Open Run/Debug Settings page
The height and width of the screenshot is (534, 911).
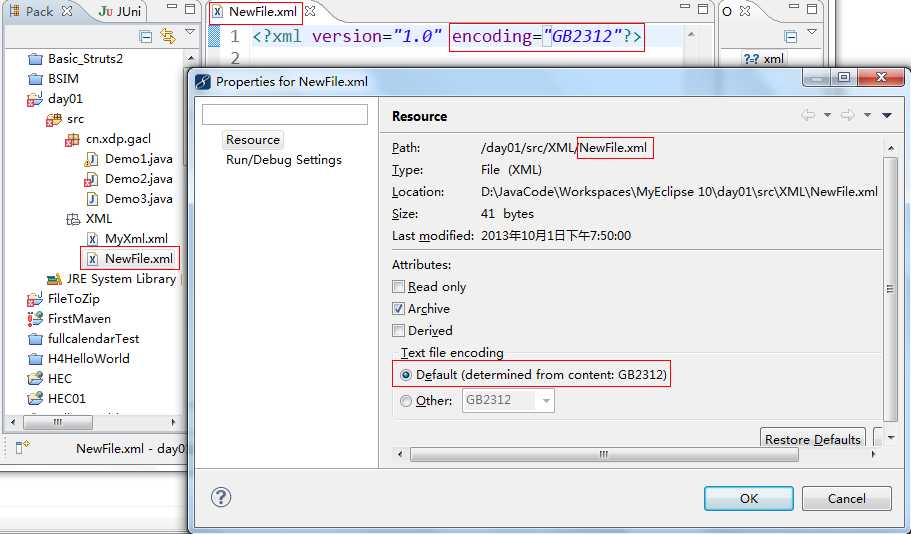(x=284, y=160)
